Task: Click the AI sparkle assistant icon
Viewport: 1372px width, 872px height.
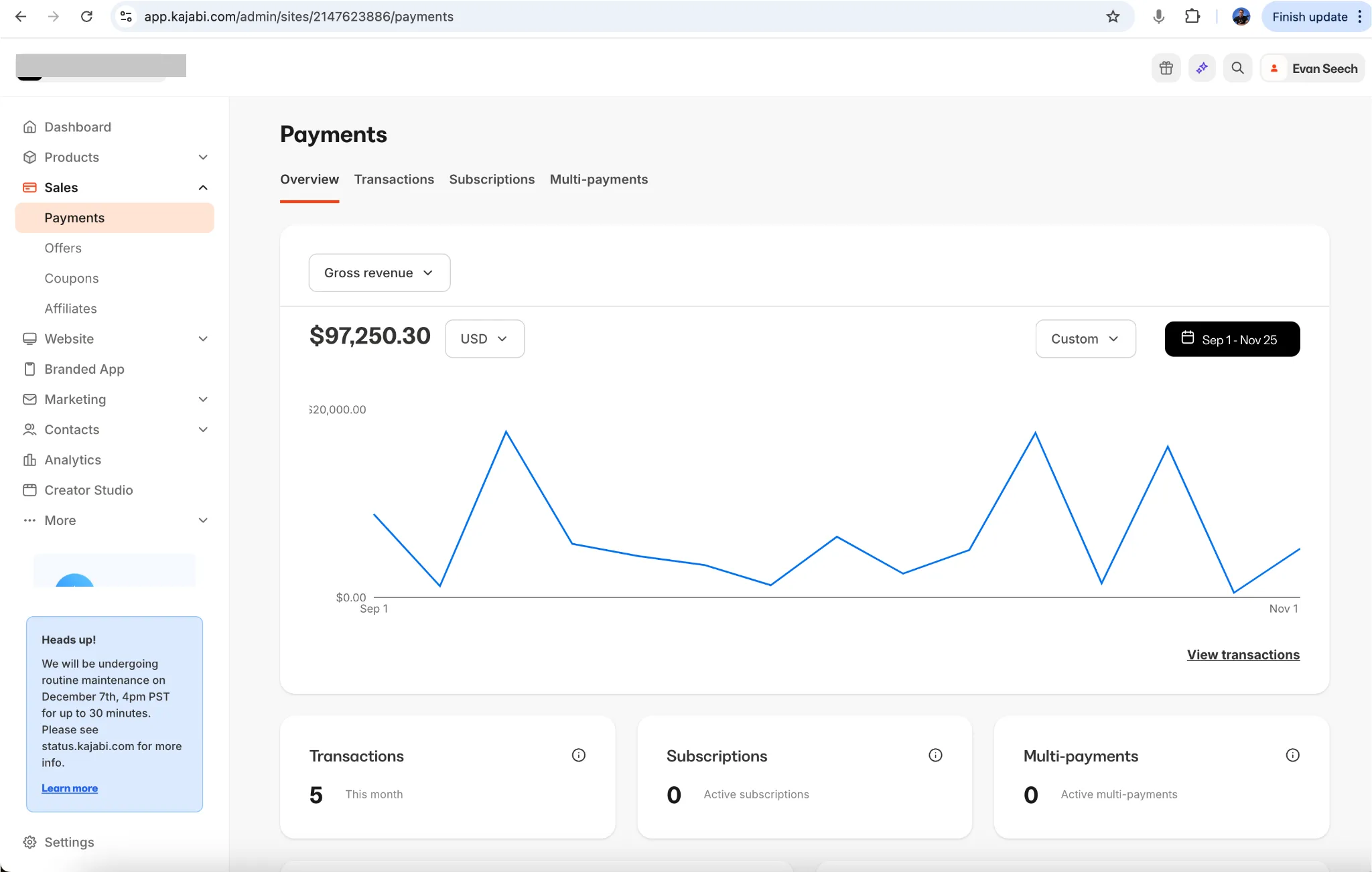Action: pyautogui.click(x=1202, y=68)
